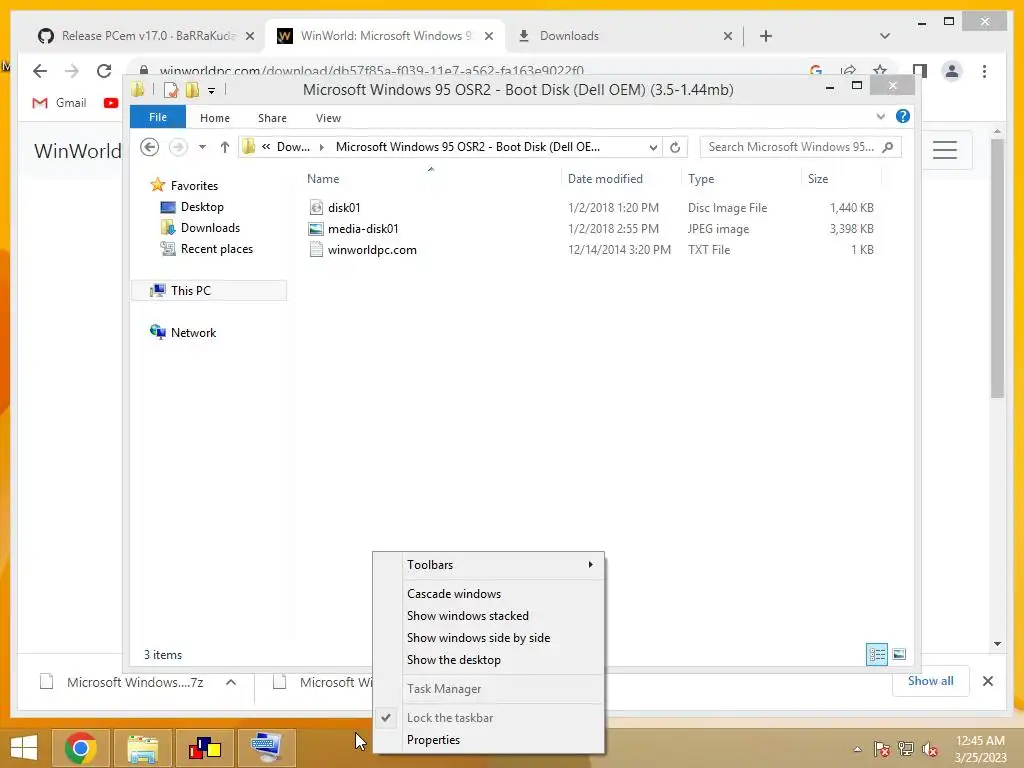Open the computer keyboard taskbar app

(x=266, y=748)
